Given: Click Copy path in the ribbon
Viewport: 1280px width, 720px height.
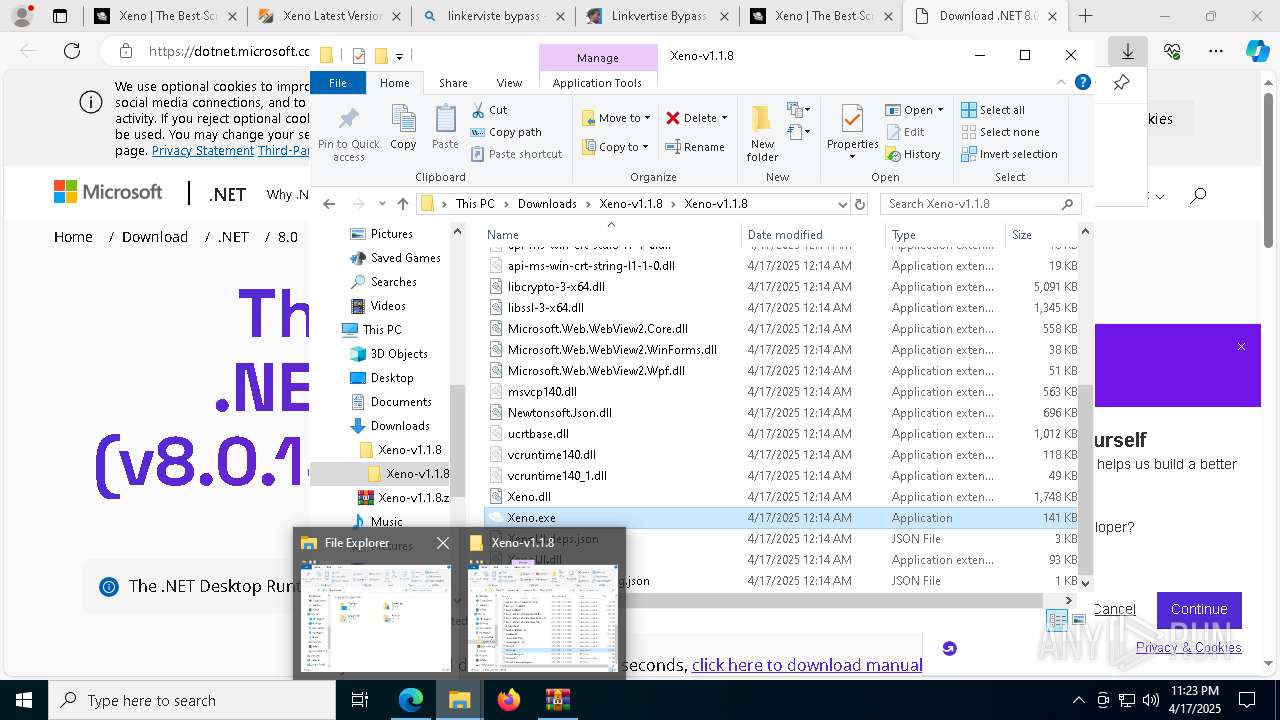Looking at the screenshot, I should tap(505, 132).
